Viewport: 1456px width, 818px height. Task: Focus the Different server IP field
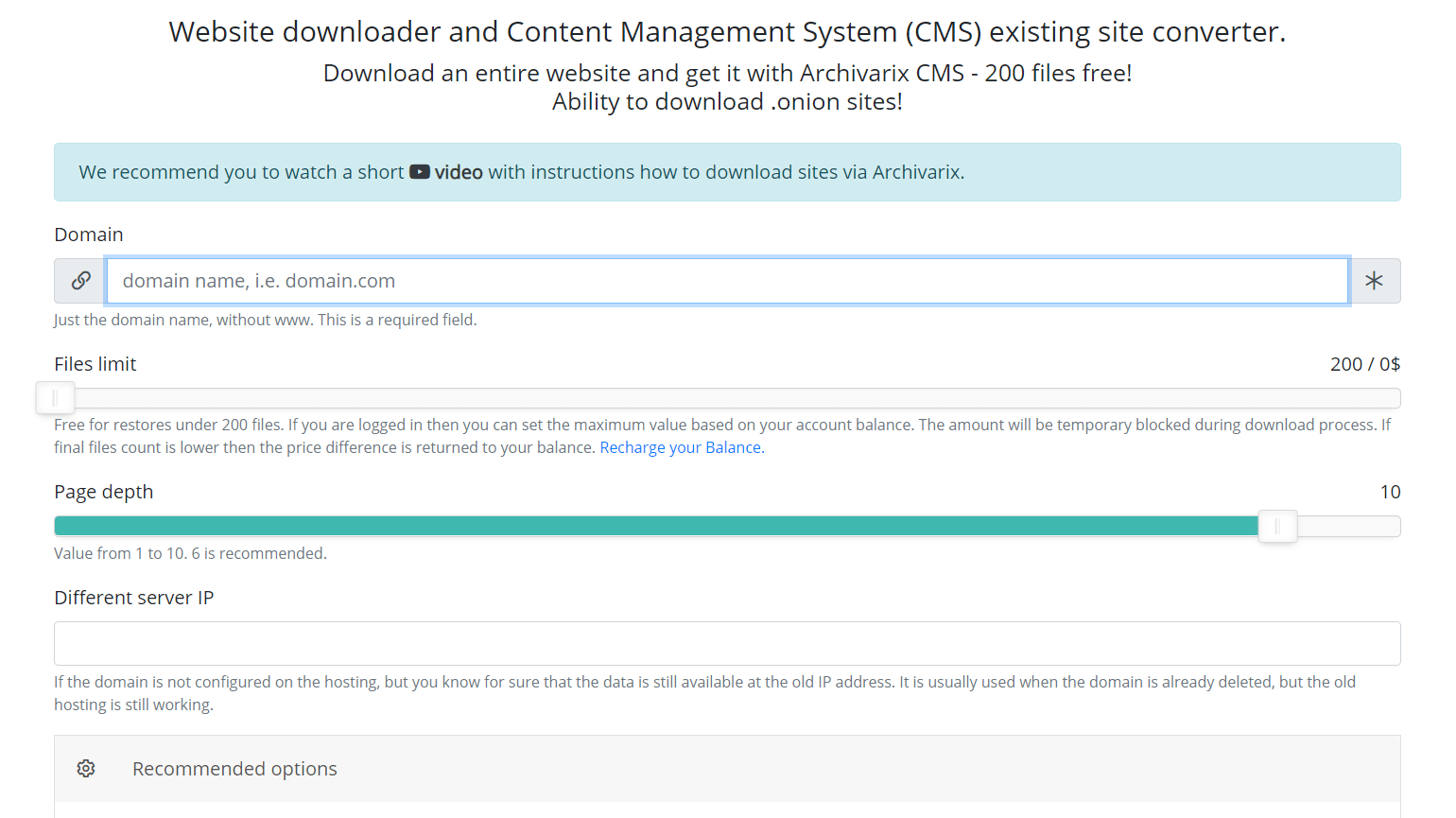pyautogui.click(x=727, y=643)
